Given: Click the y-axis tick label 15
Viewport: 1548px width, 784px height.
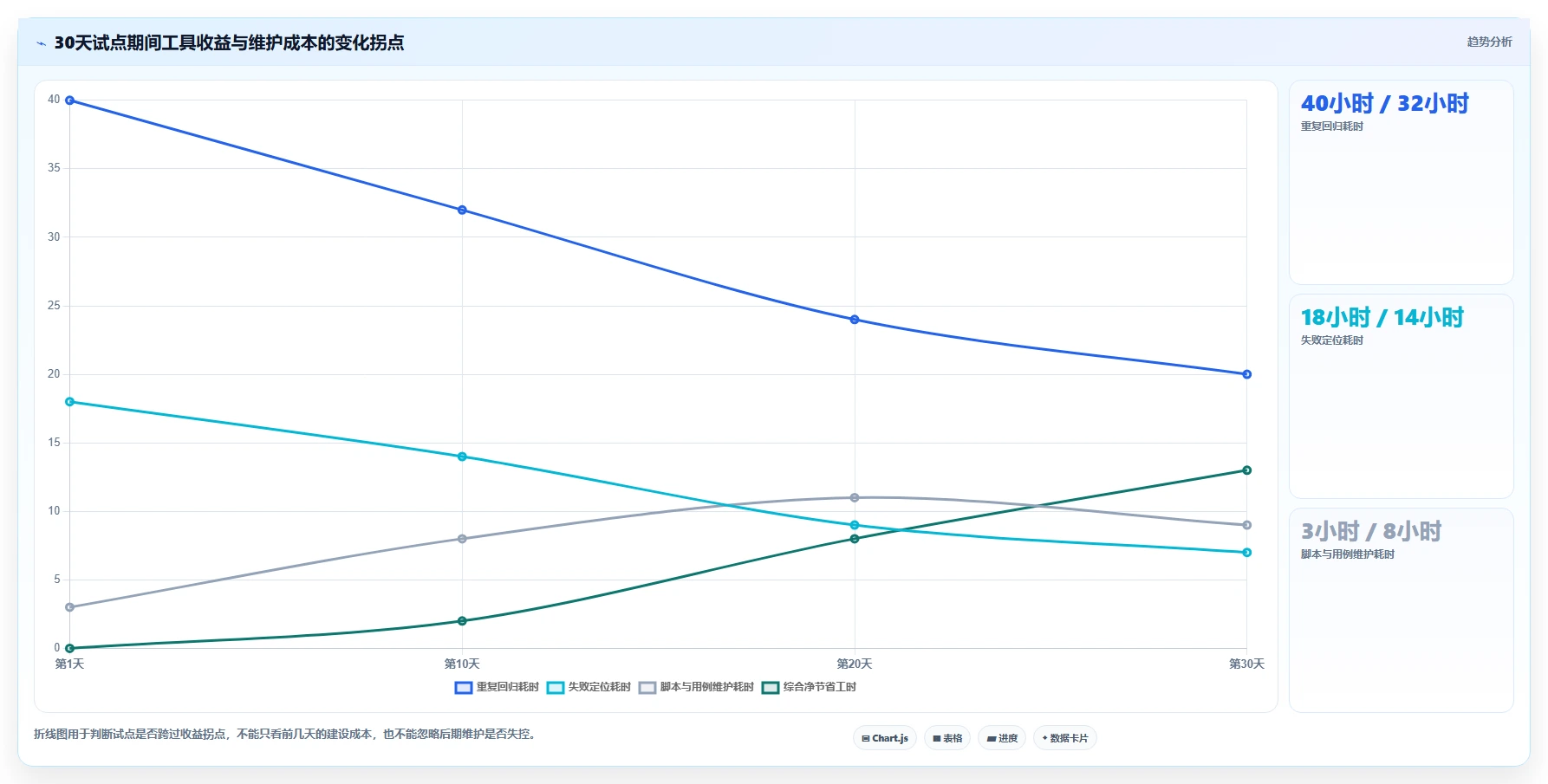Looking at the screenshot, I should (x=54, y=443).
